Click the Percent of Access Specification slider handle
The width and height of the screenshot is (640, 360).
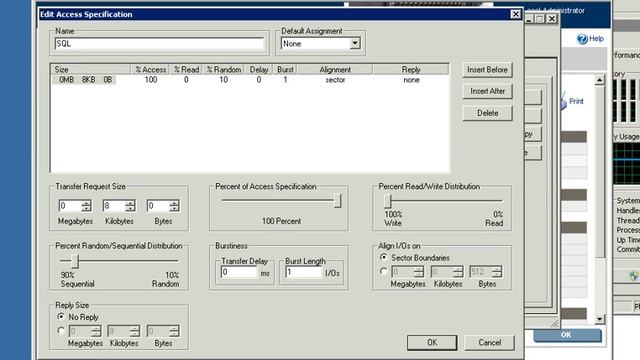coord(338,200)
